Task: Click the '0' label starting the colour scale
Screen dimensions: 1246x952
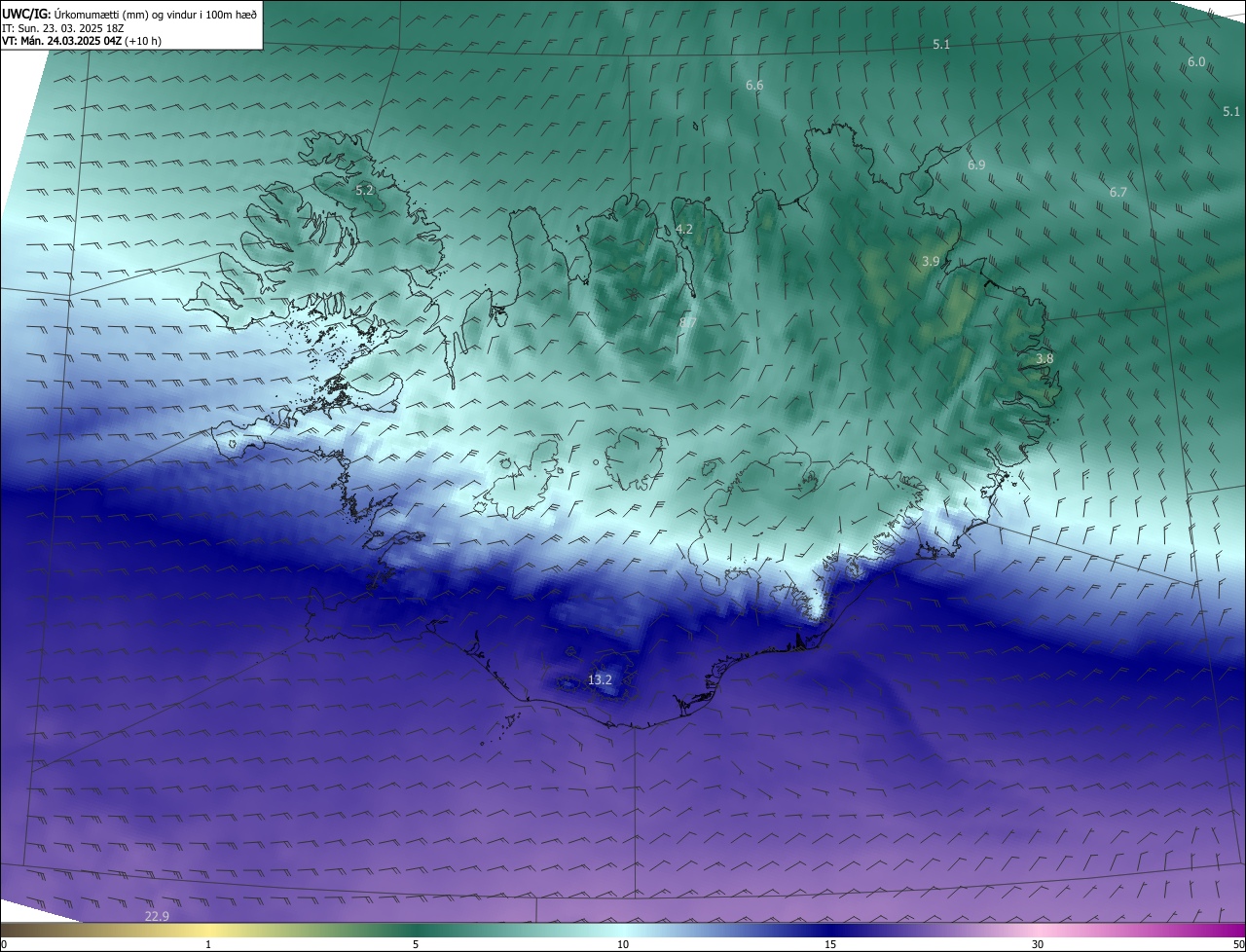Action: click(4, 944)
